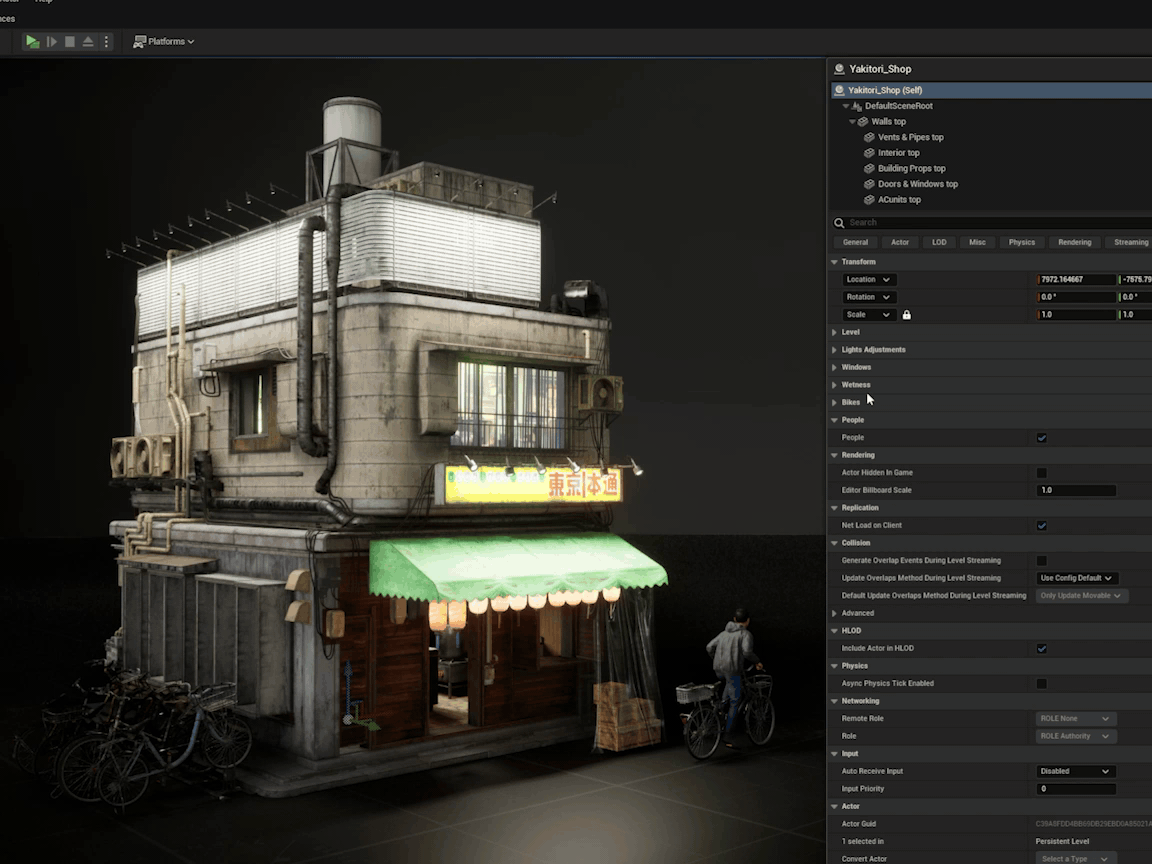Image resolution: width=1152 pixels, height=864 pixels.
Task: Click the LOD filter button
Action: pos(939,242)
